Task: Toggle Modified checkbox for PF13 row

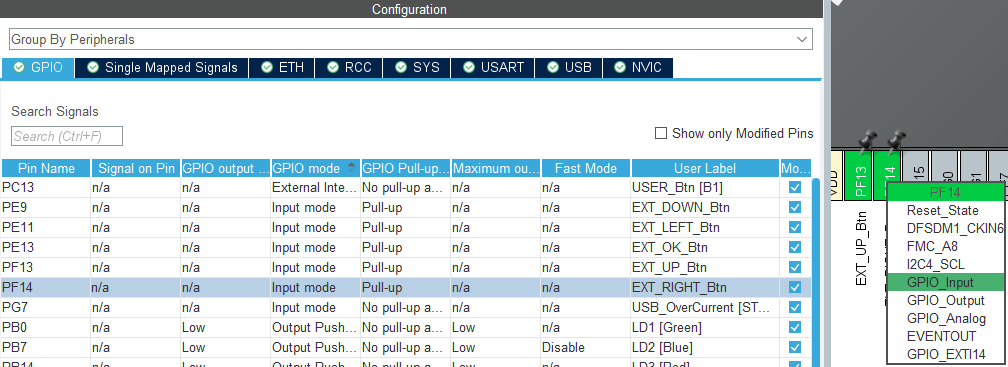Action: click(x=795, y=267)
